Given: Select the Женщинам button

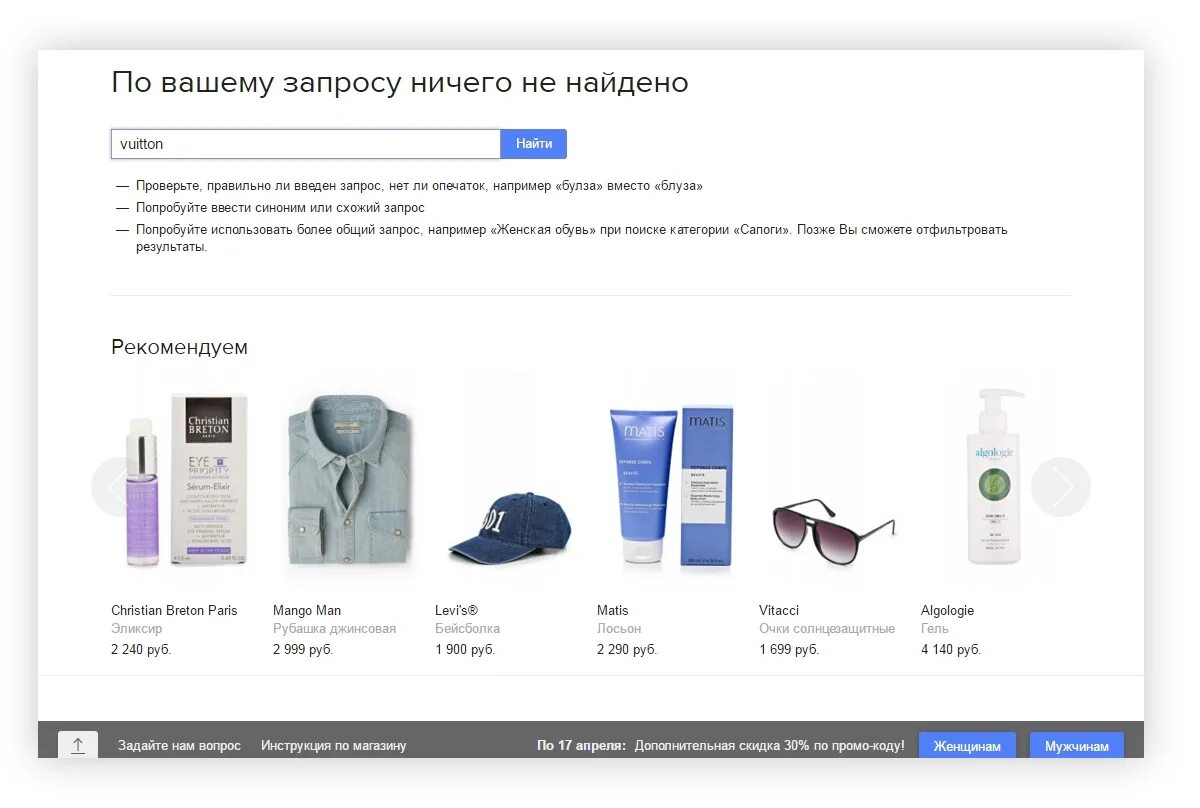Looking at the screenshot, I should pyautogui.click(x=967, y=746).
